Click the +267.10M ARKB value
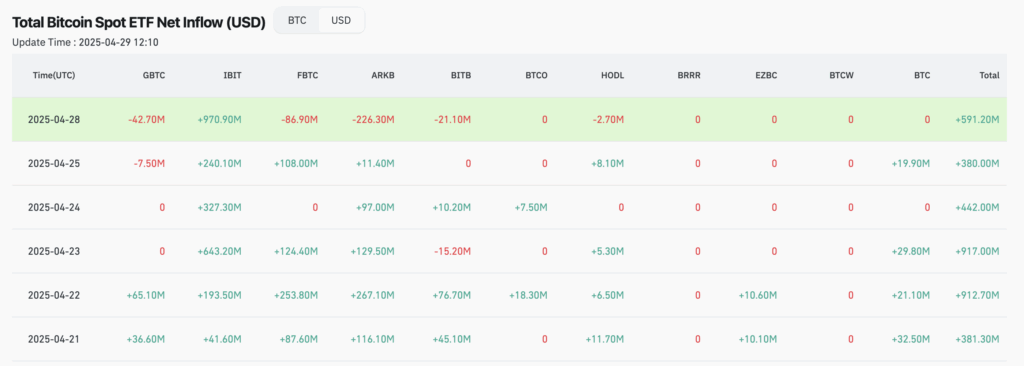This screenshot has height=366, width=1024. (x=372, y=295)
